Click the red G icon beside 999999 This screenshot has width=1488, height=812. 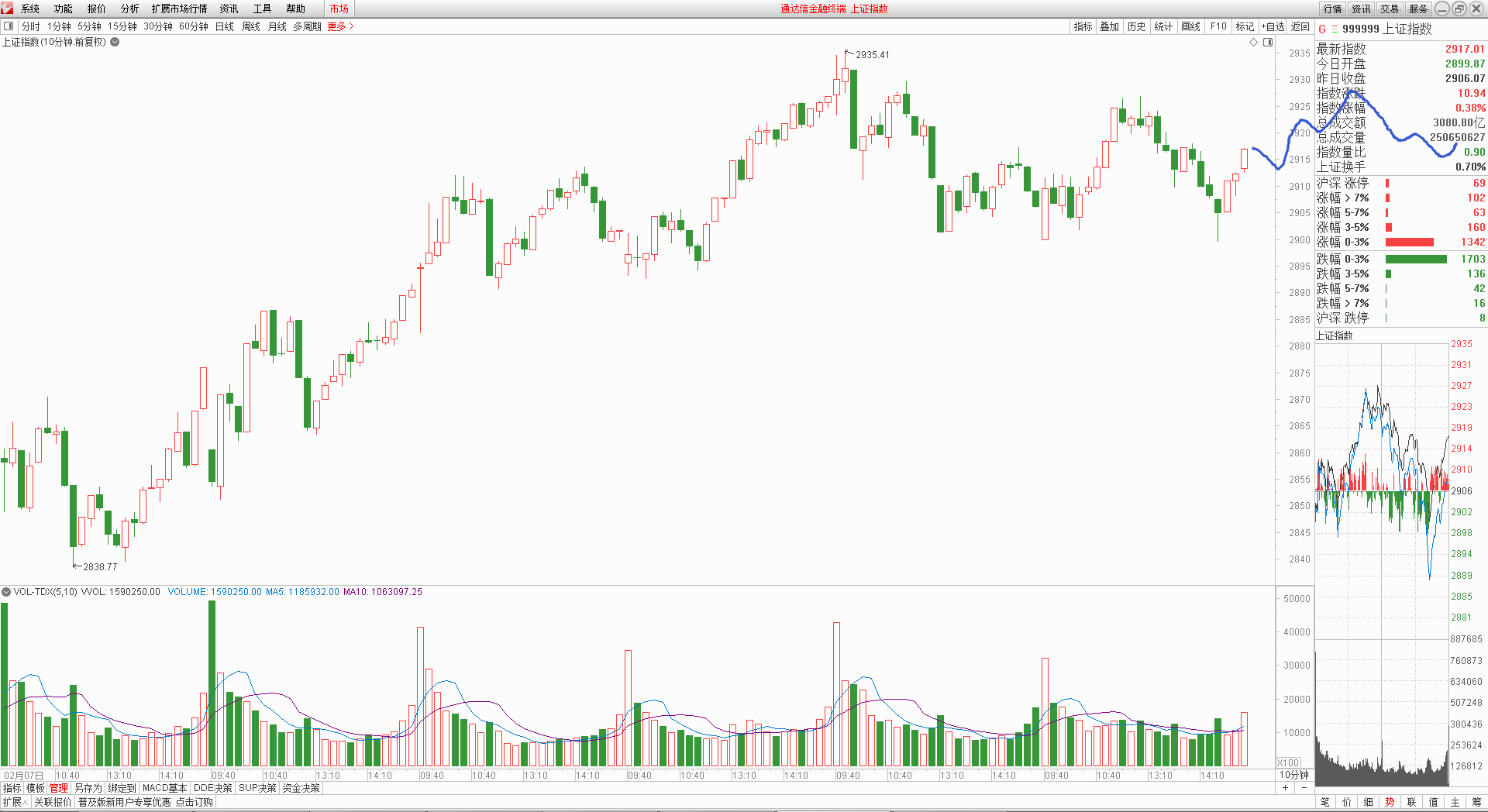1322,29
